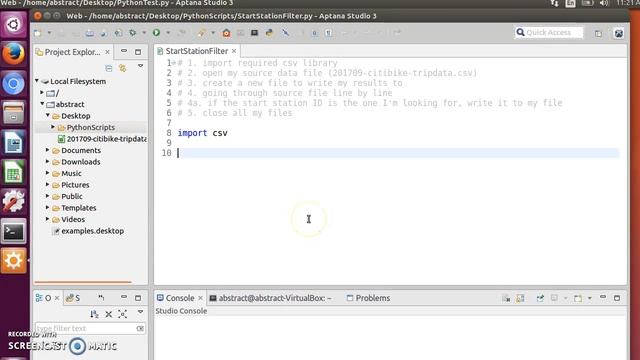Click the New file toolbar icon

point(38,33)
